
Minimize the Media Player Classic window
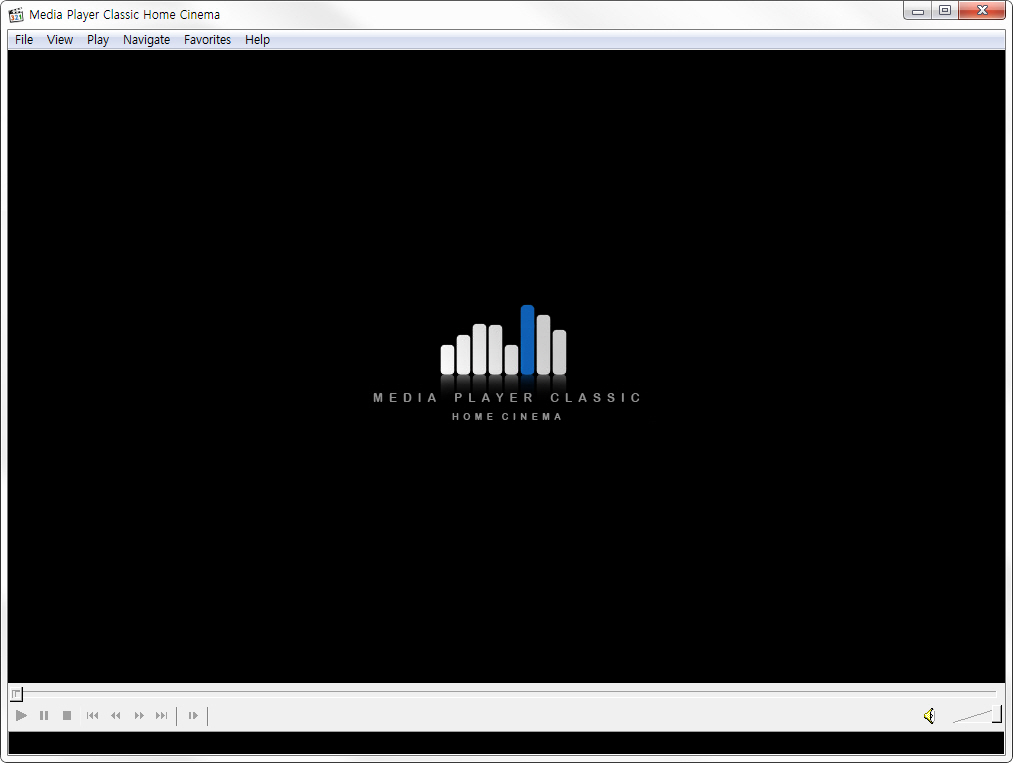click(917, 11)
